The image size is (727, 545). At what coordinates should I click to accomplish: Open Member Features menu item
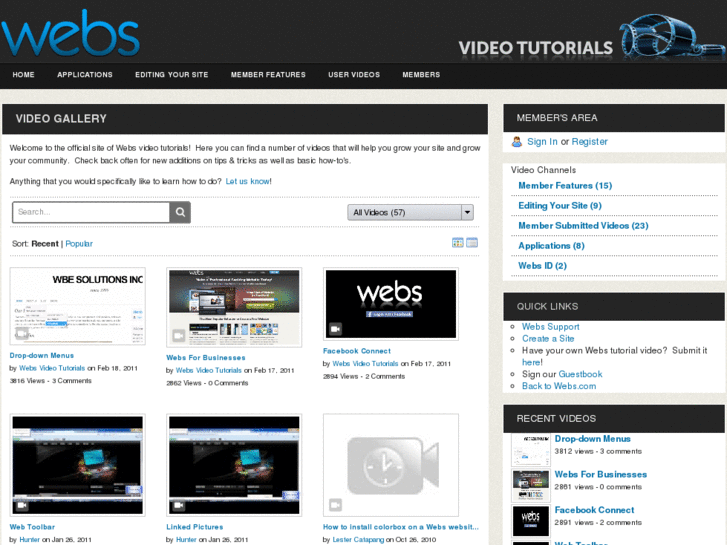click(x=268, y=75)
